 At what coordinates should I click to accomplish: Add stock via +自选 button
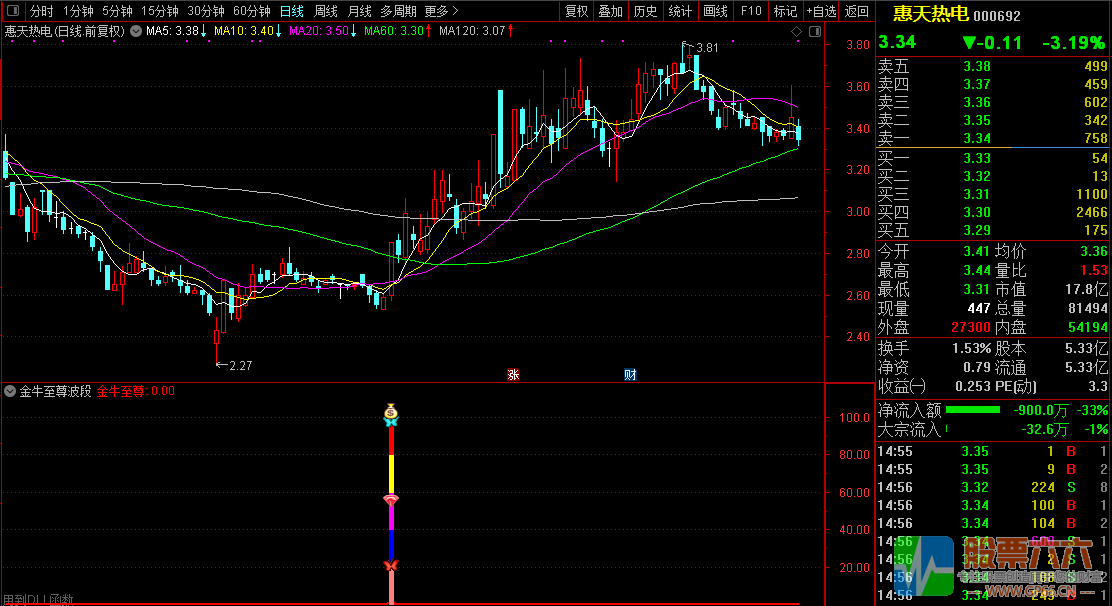[x=821, y=12]
